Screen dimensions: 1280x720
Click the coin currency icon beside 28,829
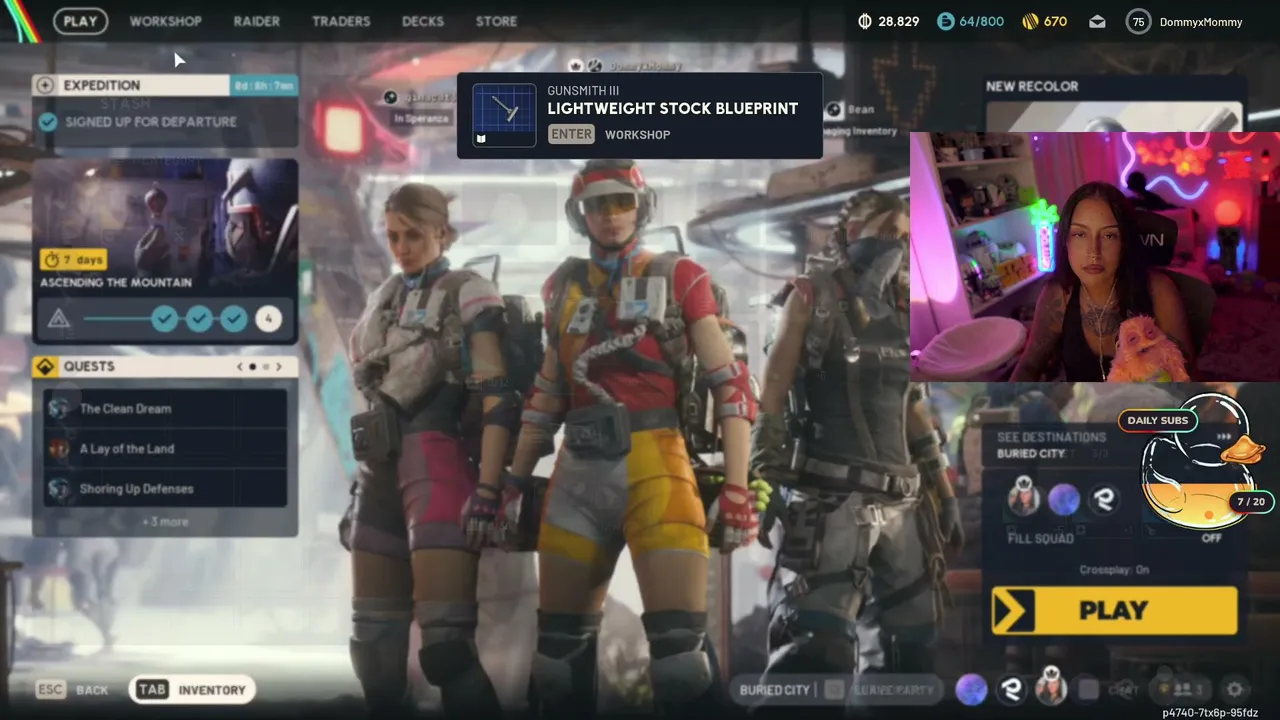click(x=865, y=21)
